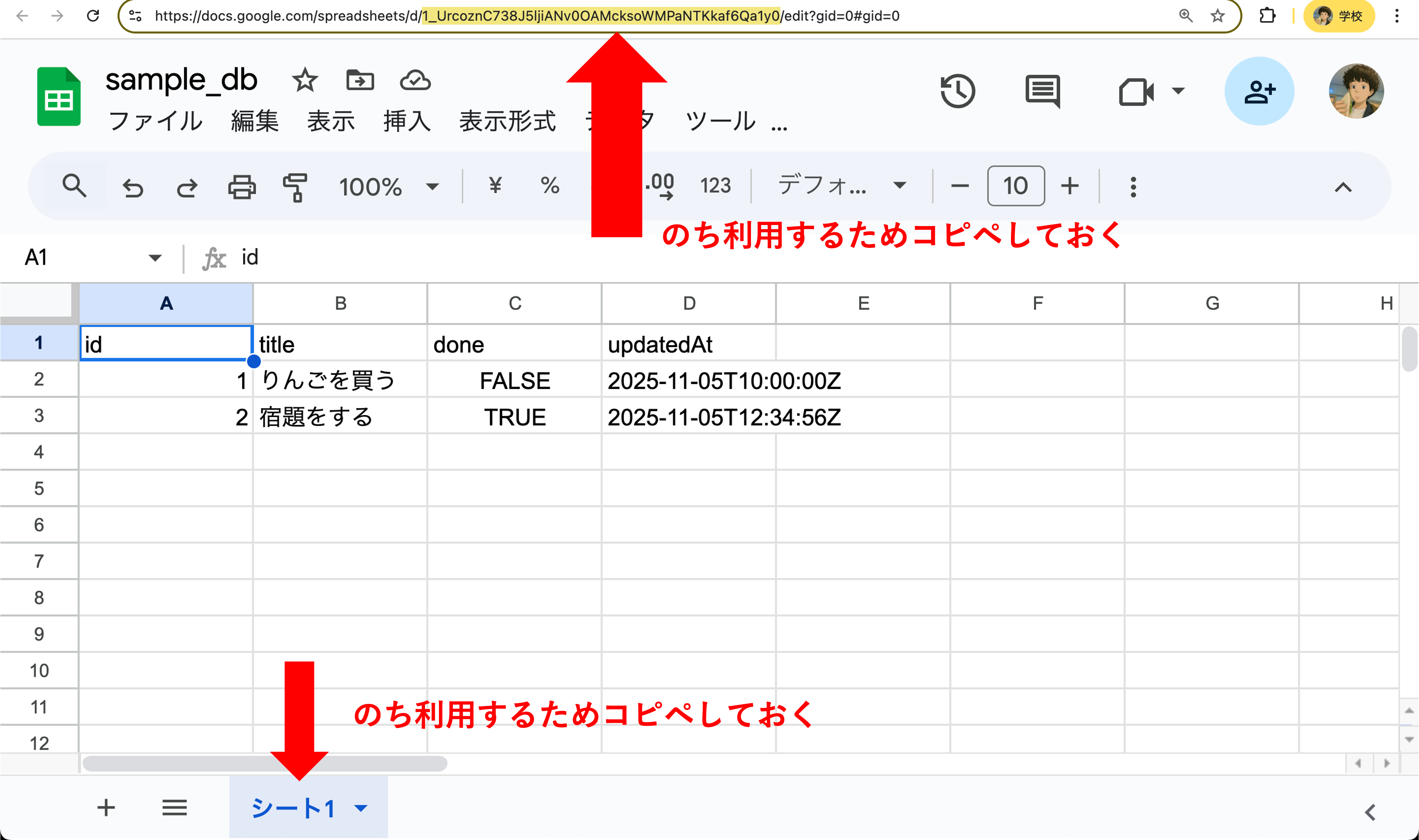
Task: Select the cell containing updatedAt
Action: point(689,343)
